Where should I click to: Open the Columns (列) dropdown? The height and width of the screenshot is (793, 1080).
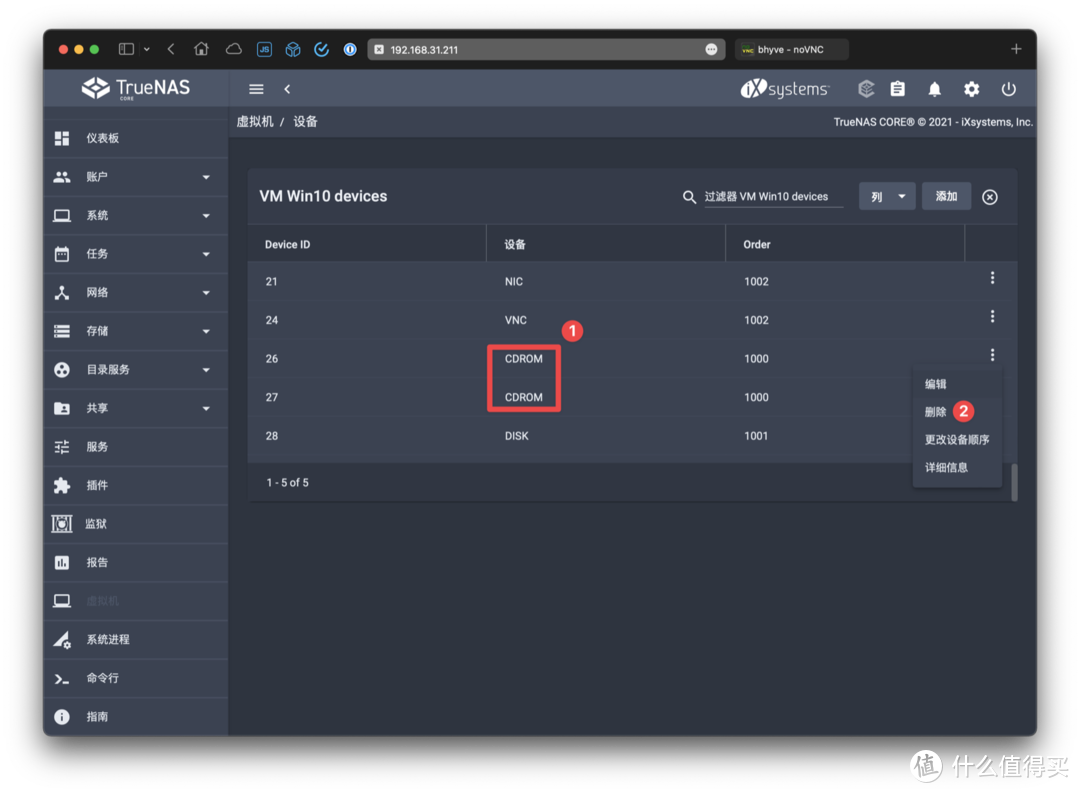tap(886, 196)
